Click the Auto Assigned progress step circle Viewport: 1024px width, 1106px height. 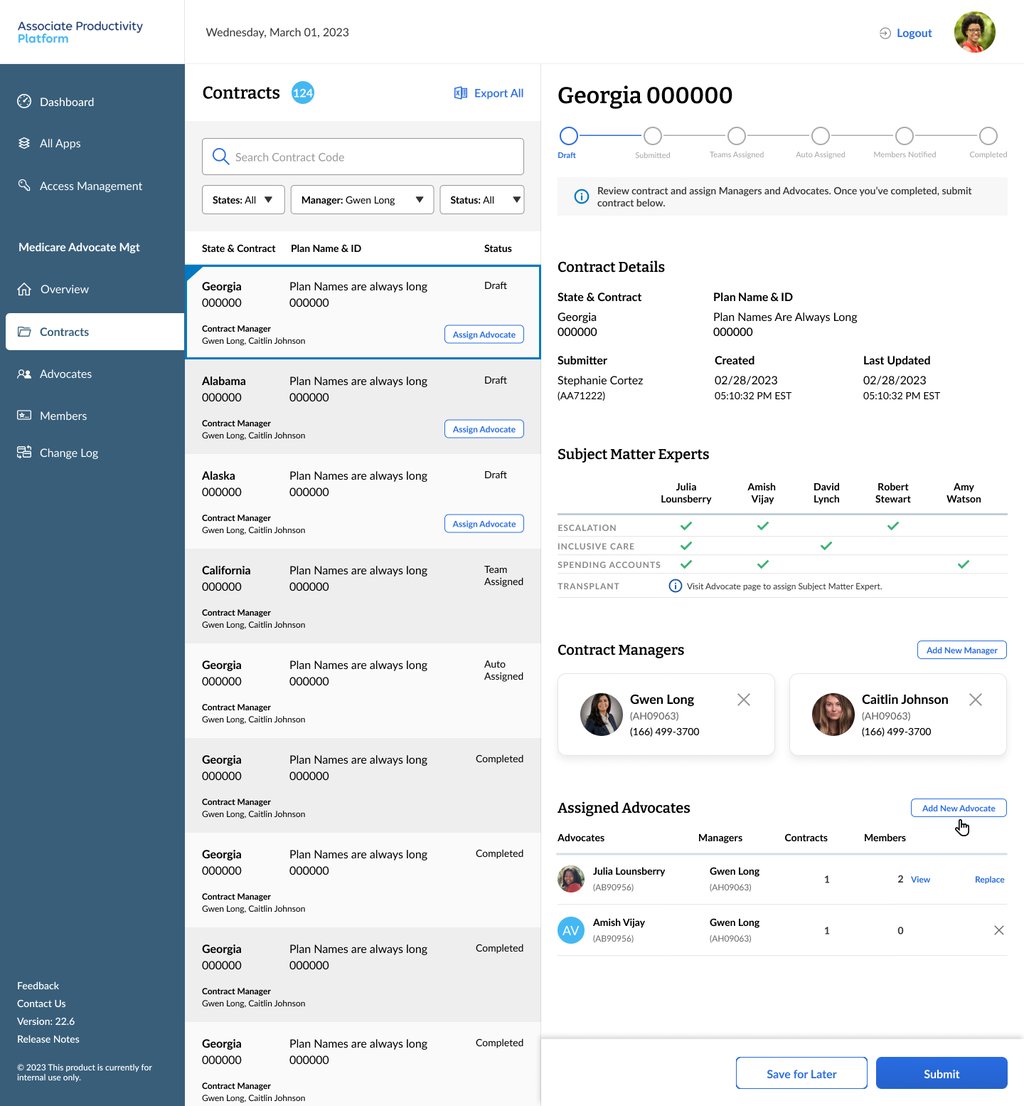[820, 135]
